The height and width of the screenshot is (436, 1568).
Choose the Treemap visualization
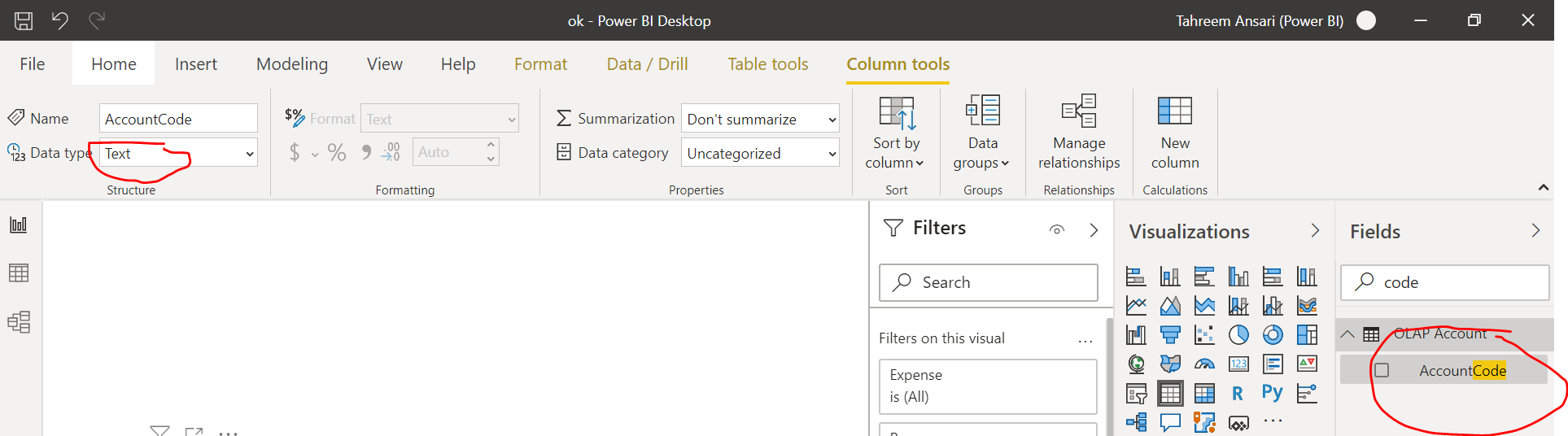(1307, 335)
